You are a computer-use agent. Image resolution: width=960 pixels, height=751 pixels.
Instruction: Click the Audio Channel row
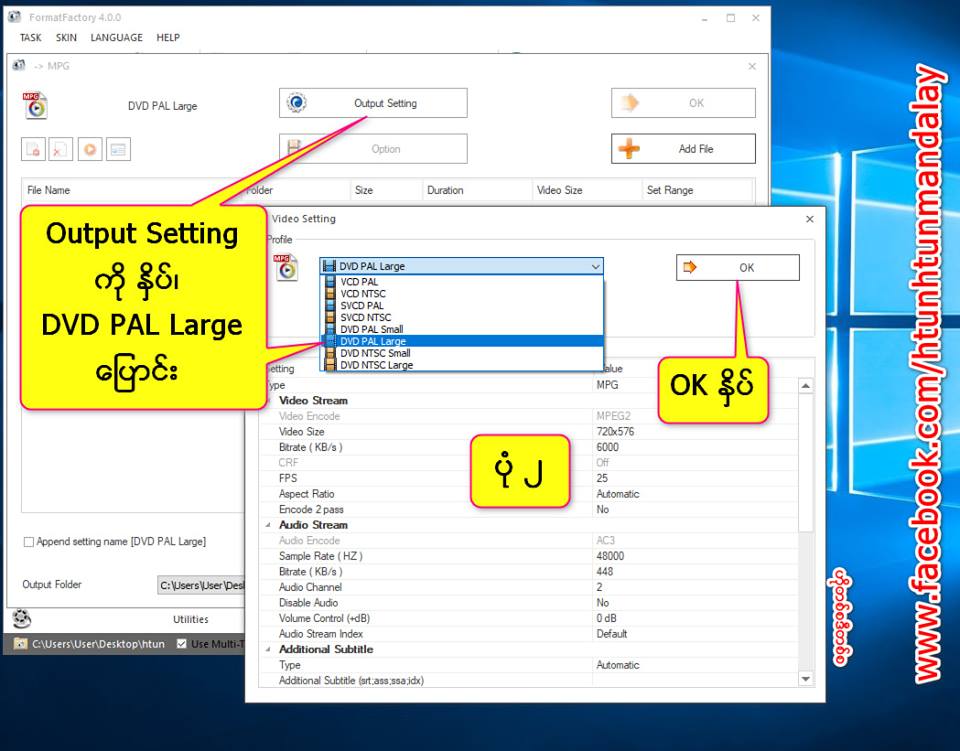[530, 588]
